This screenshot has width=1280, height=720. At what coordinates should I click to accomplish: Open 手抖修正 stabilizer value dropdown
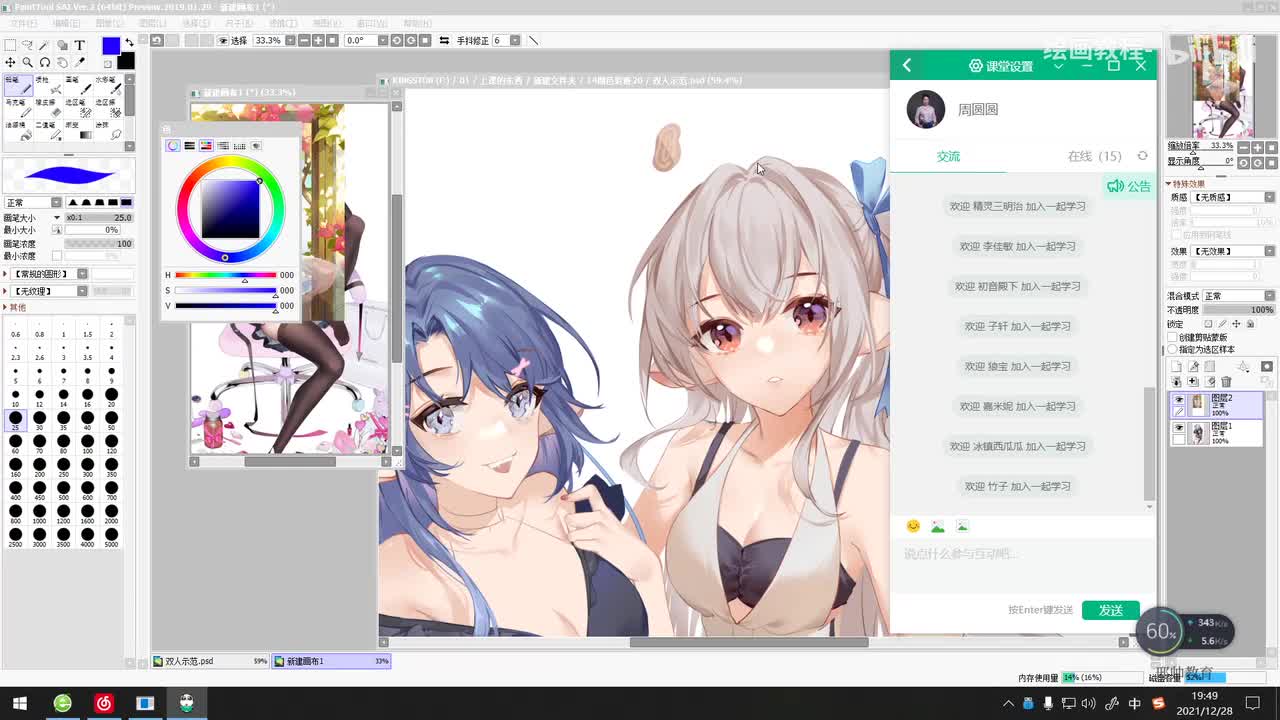click(515, 41)
